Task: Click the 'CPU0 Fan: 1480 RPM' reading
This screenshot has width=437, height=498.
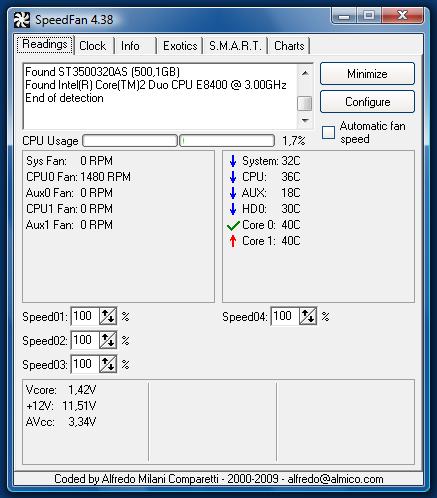Action: click(78, 177)
